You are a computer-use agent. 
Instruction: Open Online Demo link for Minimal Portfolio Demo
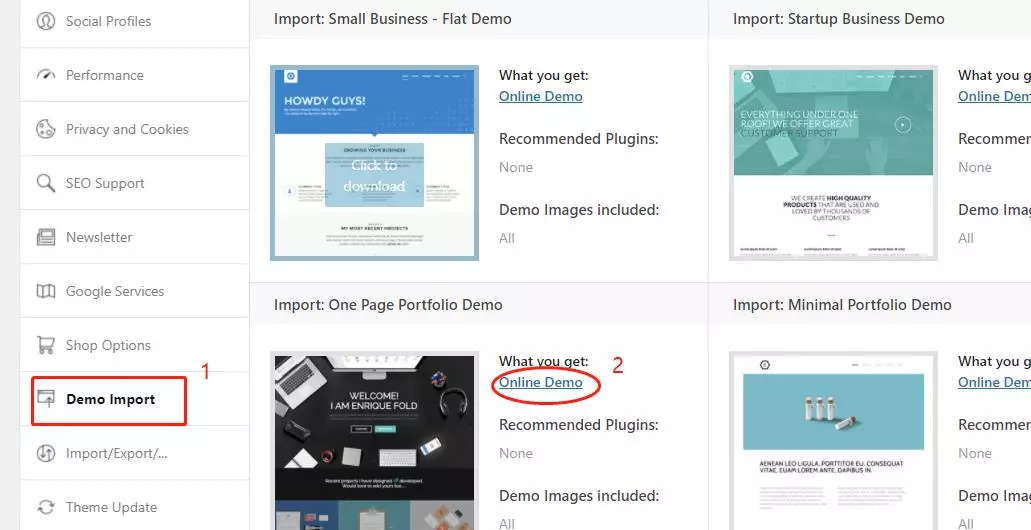point(994,382)
